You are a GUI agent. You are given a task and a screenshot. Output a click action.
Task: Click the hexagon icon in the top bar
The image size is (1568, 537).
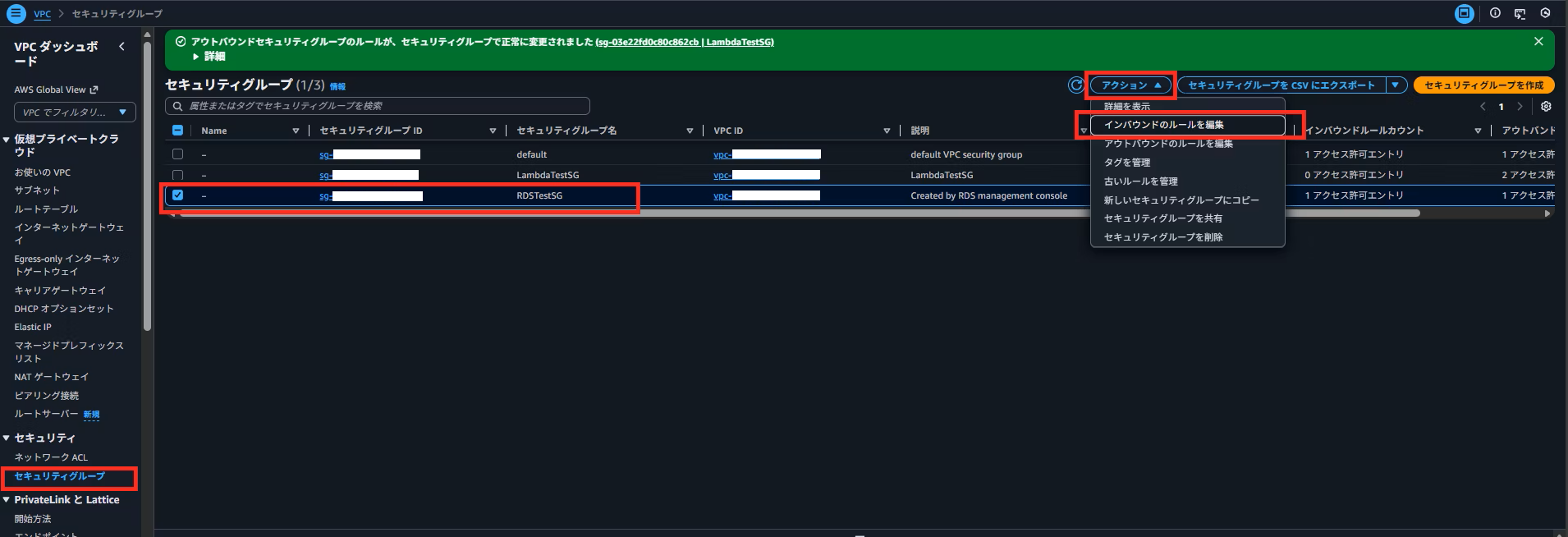tap(1545, 13)
